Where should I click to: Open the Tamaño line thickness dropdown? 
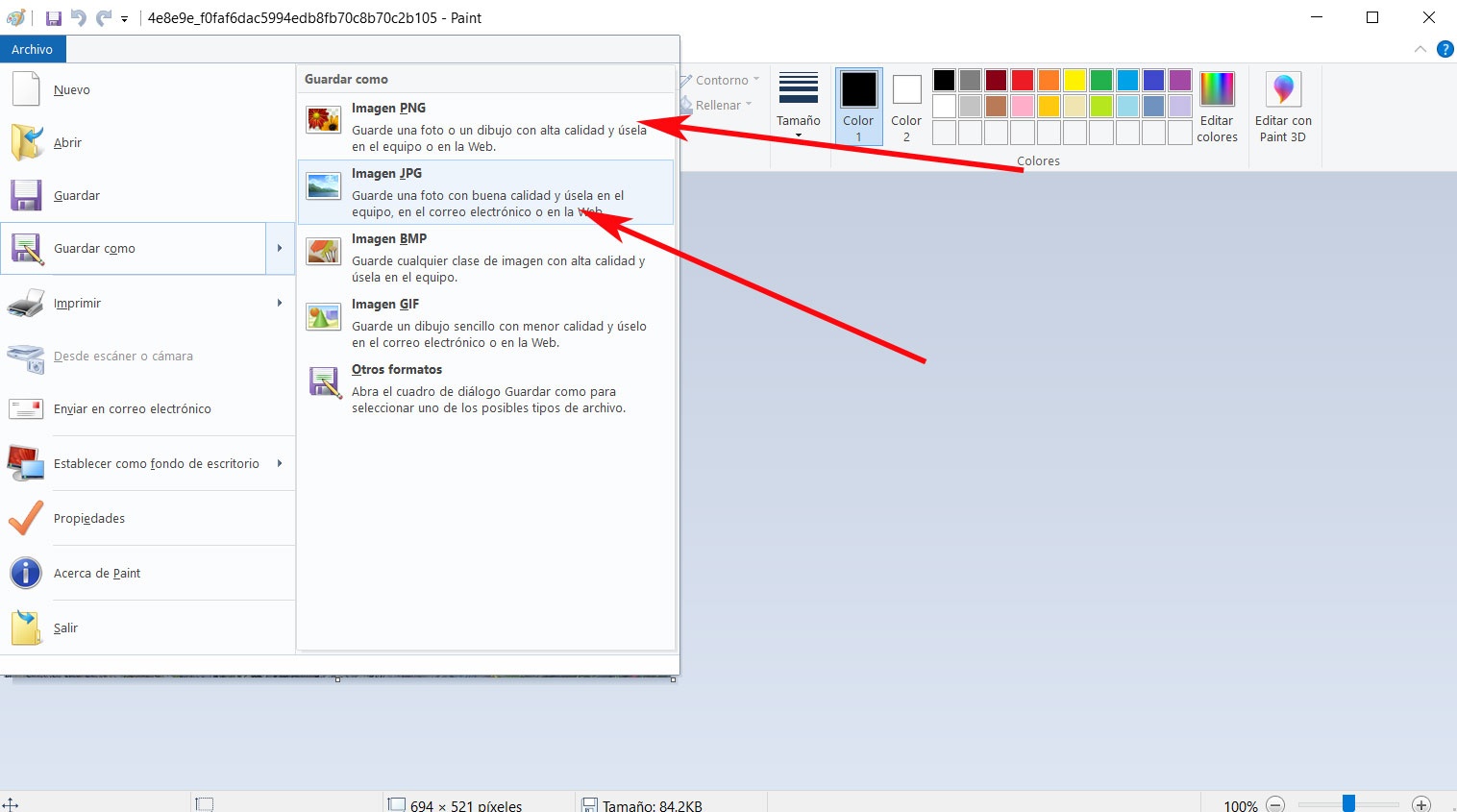pyautogui.click(x=799, y=105)
